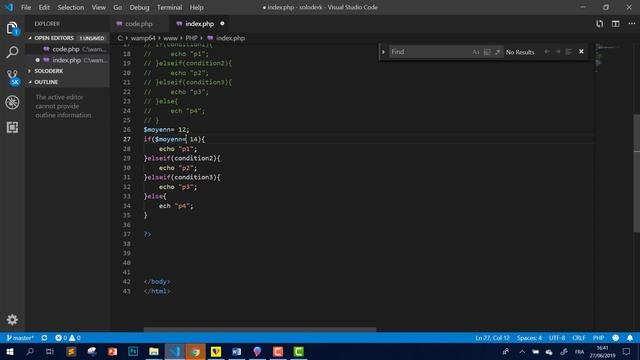Viewport: 640px width, 360px height.
Task: Open the Edit menu
Action: point(44,7)
